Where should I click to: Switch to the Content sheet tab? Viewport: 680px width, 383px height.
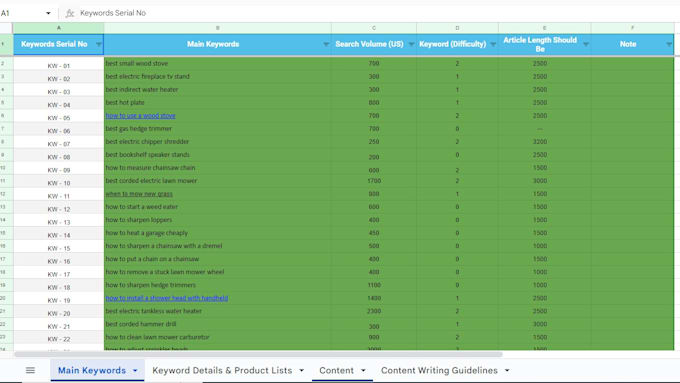point(337,370)
